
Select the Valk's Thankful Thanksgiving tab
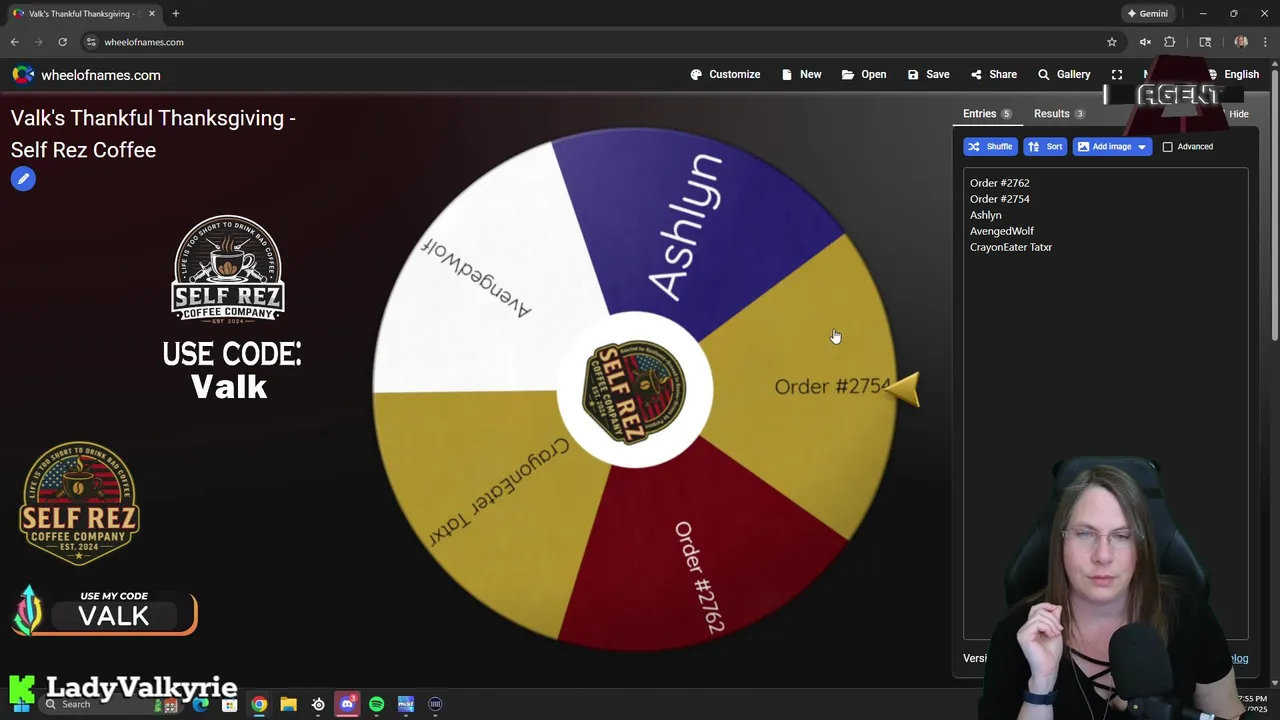click(x=84, y=14)
